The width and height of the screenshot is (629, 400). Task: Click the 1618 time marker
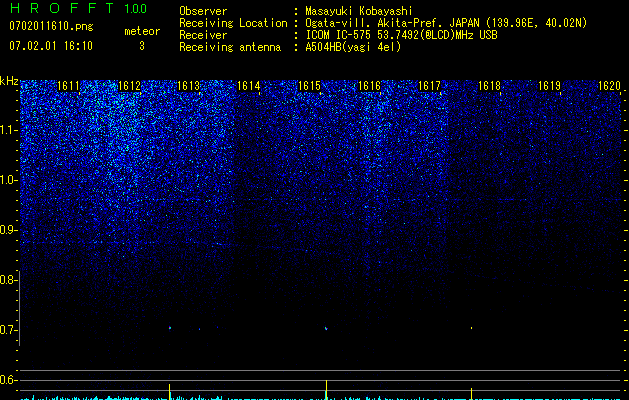[x=489, y=86]
